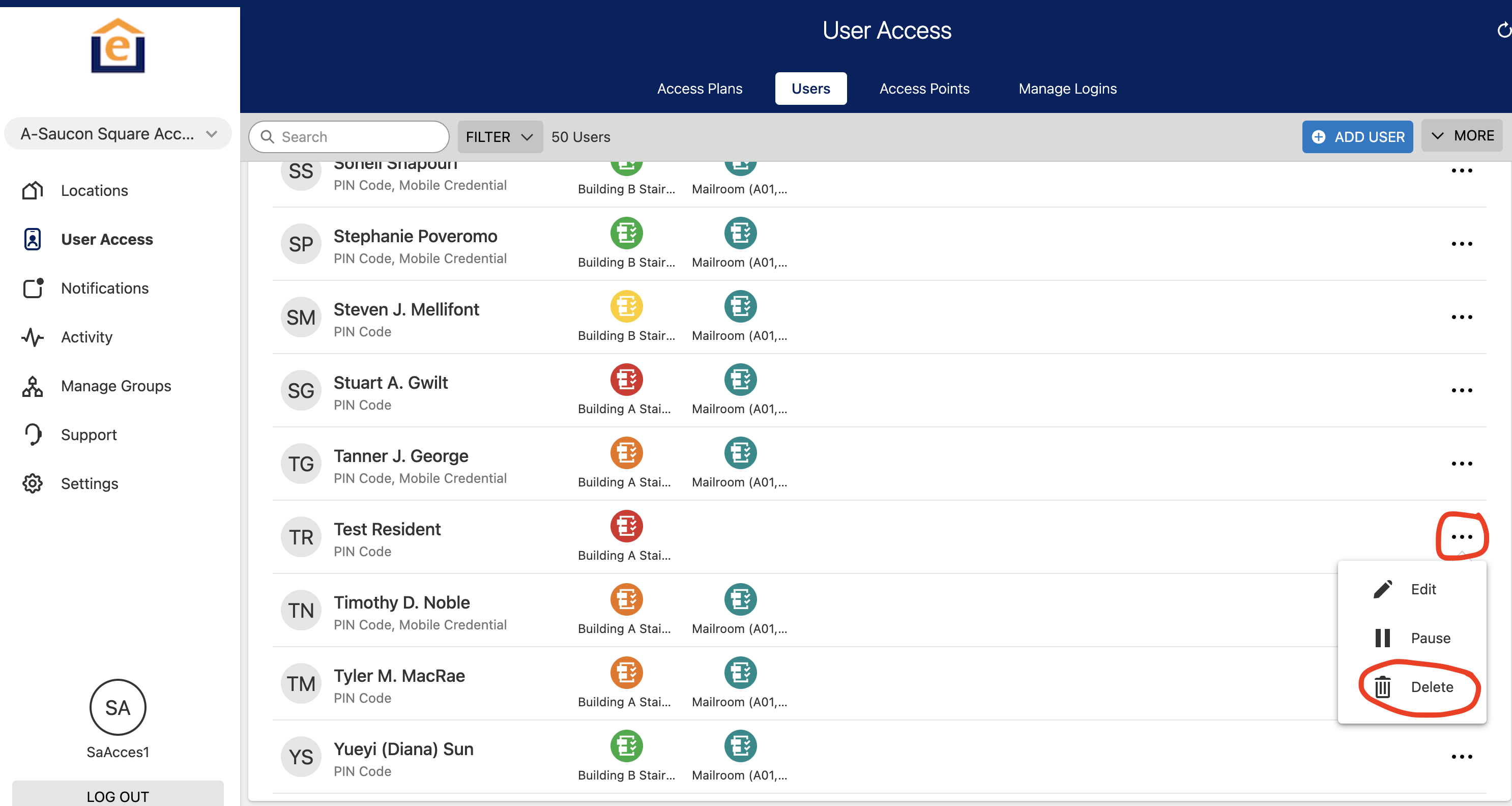Open the Support section

click(x=89, y=435)
